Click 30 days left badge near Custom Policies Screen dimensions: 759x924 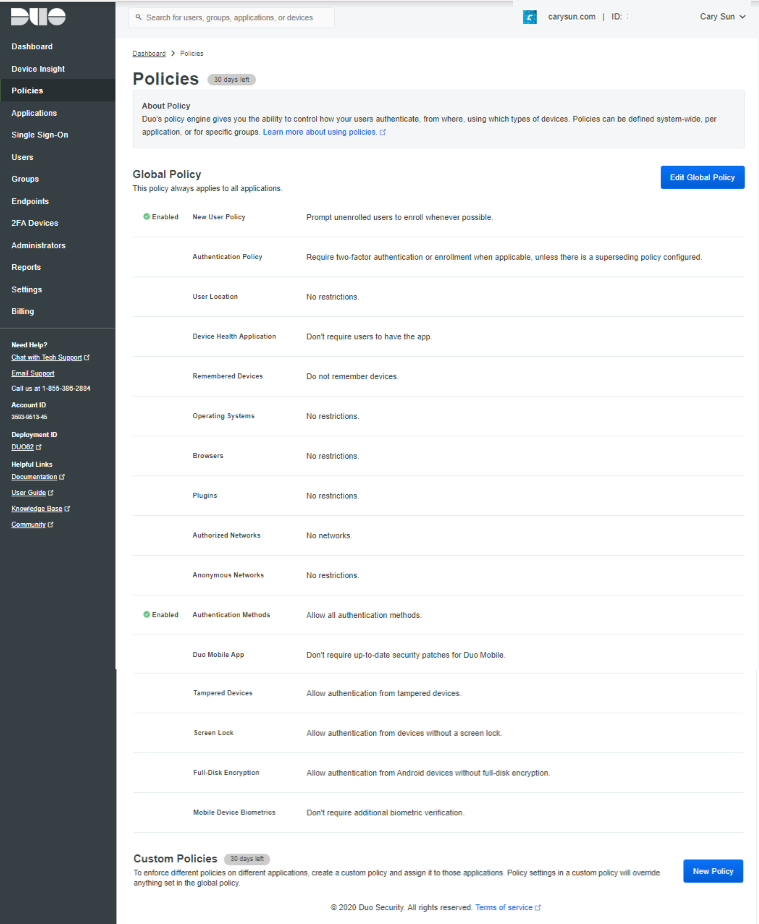pos(247,859)
